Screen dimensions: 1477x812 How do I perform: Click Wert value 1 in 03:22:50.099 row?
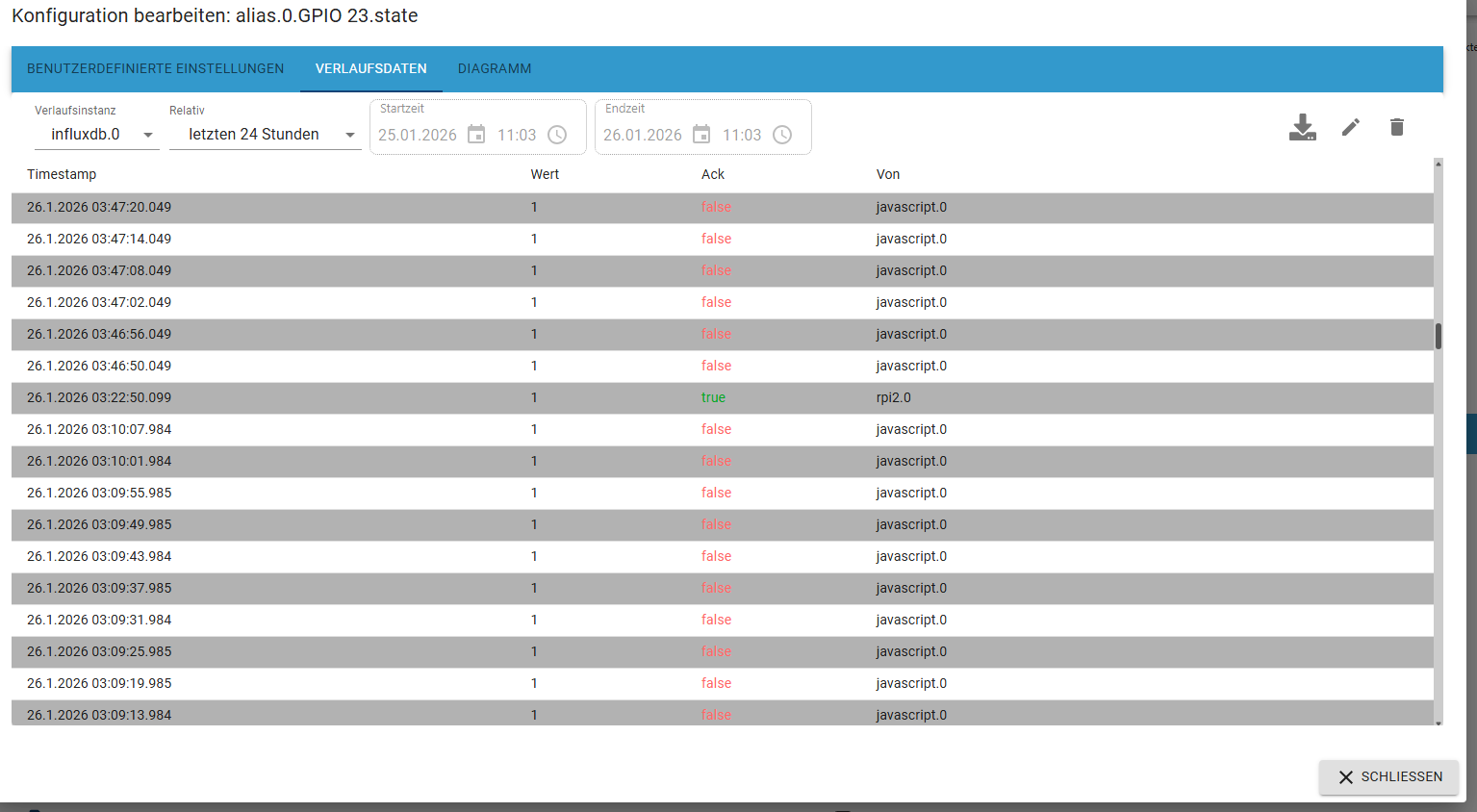click(x=534, y=397)
